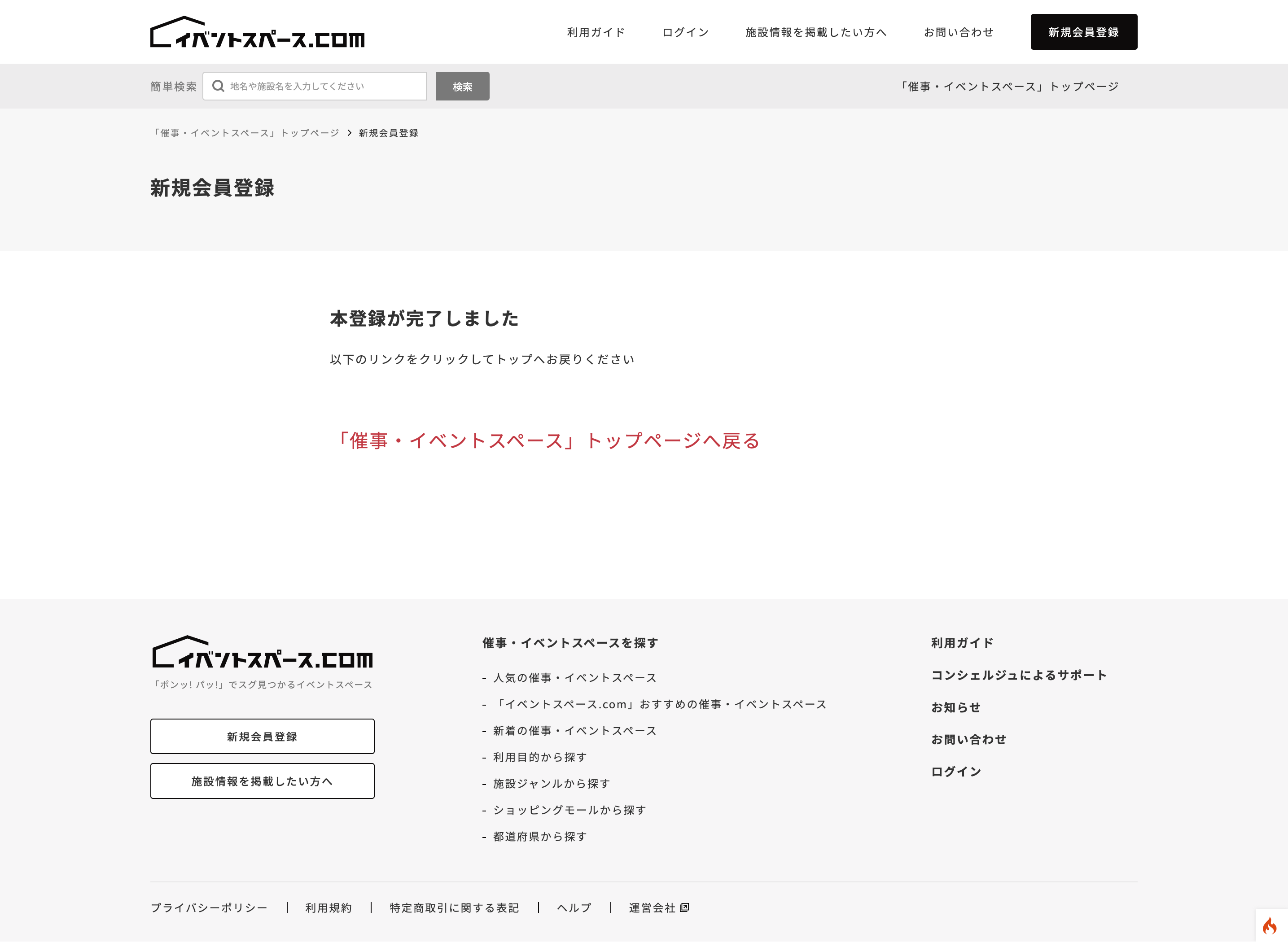This screenshot has height=942, width=1288.
Task: Click the magnifier icon in search box
Action: click(x=218, y=86)
